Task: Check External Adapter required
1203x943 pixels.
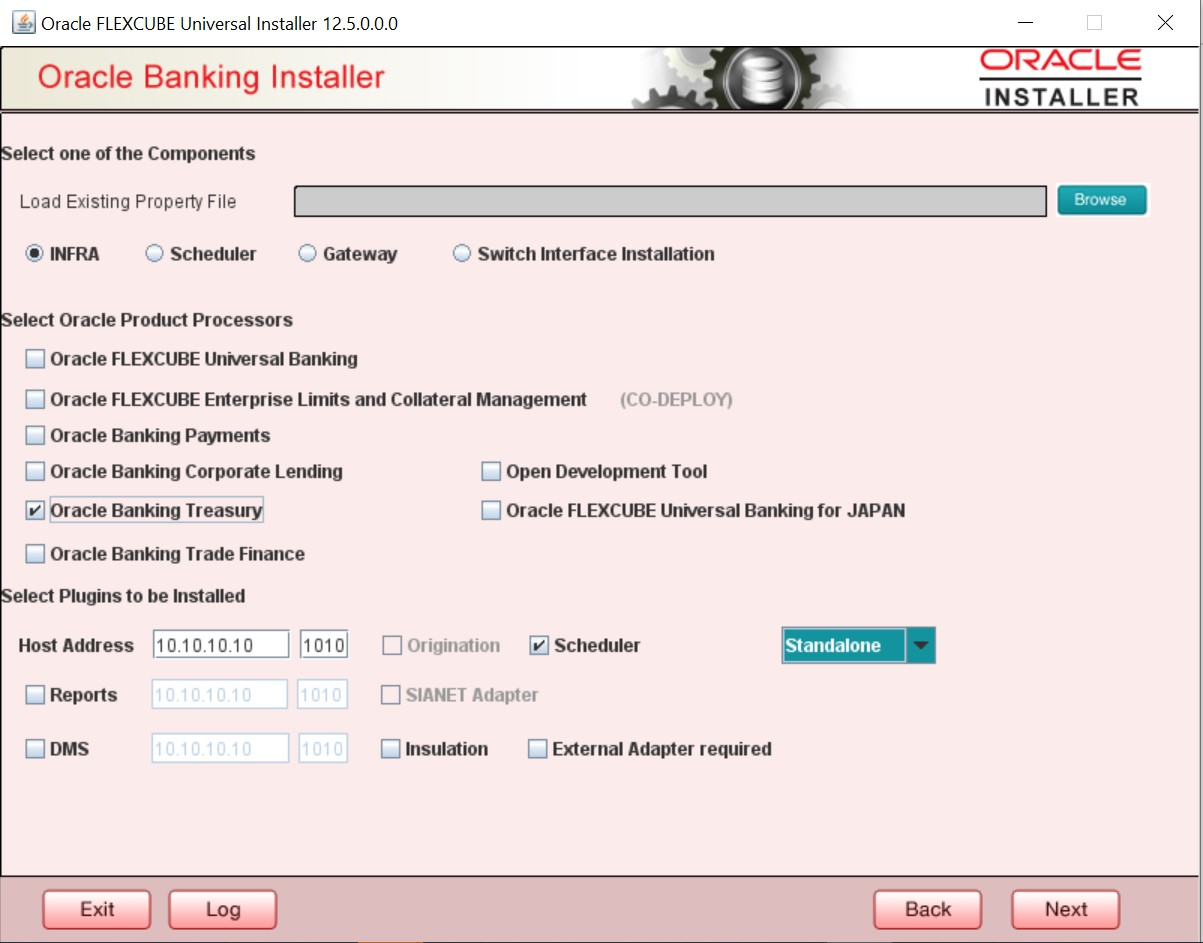Action: click(538, 749)
